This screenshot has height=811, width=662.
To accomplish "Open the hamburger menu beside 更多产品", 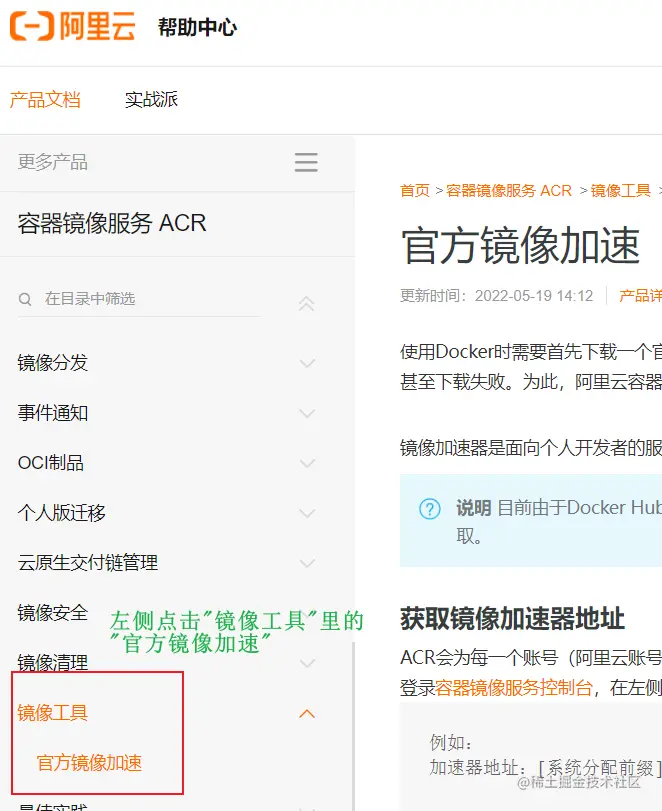I will (x=306, y=162).
